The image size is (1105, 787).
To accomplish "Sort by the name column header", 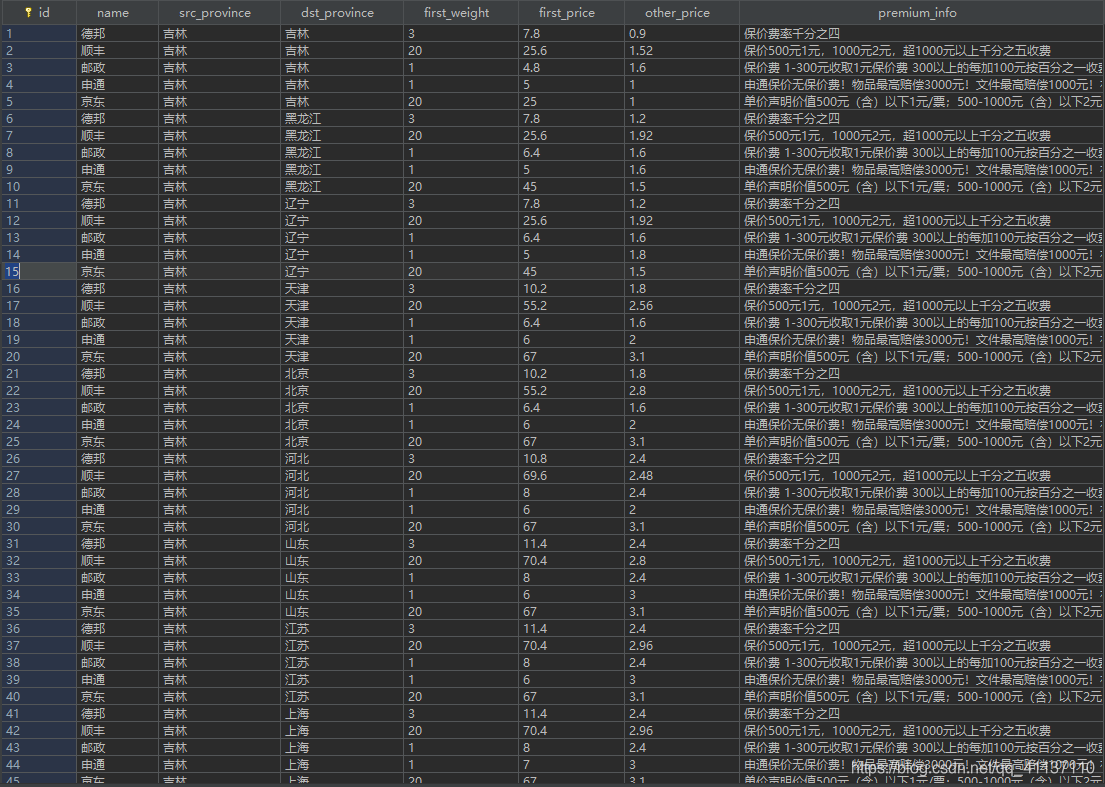I will 113,13.
